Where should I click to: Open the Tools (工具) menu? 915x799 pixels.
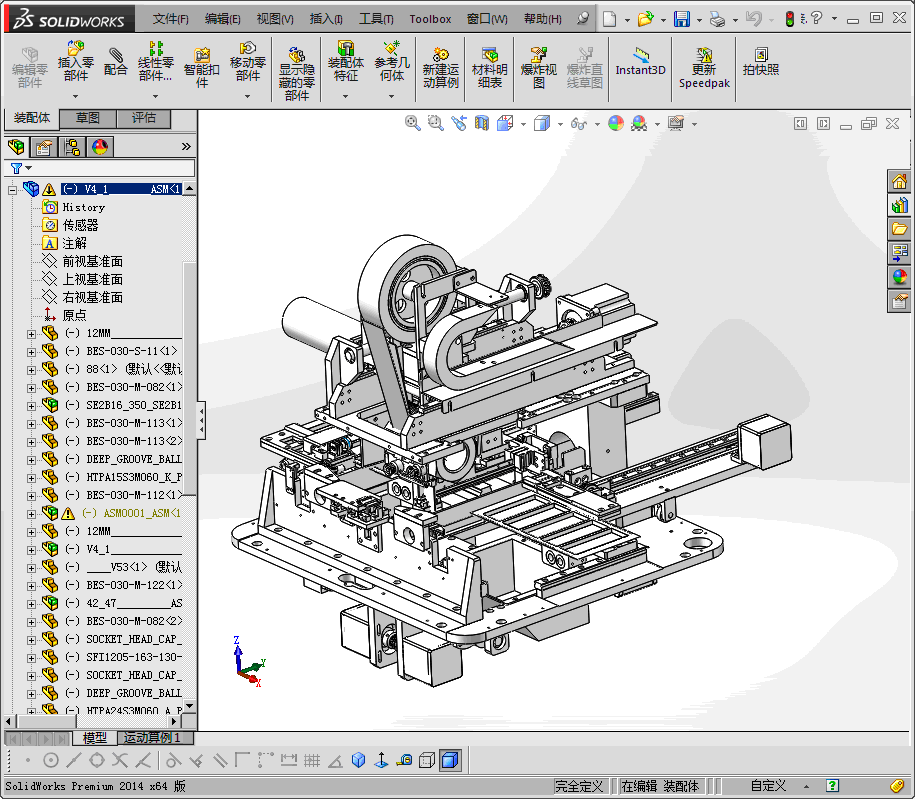[x=376, y=19]
